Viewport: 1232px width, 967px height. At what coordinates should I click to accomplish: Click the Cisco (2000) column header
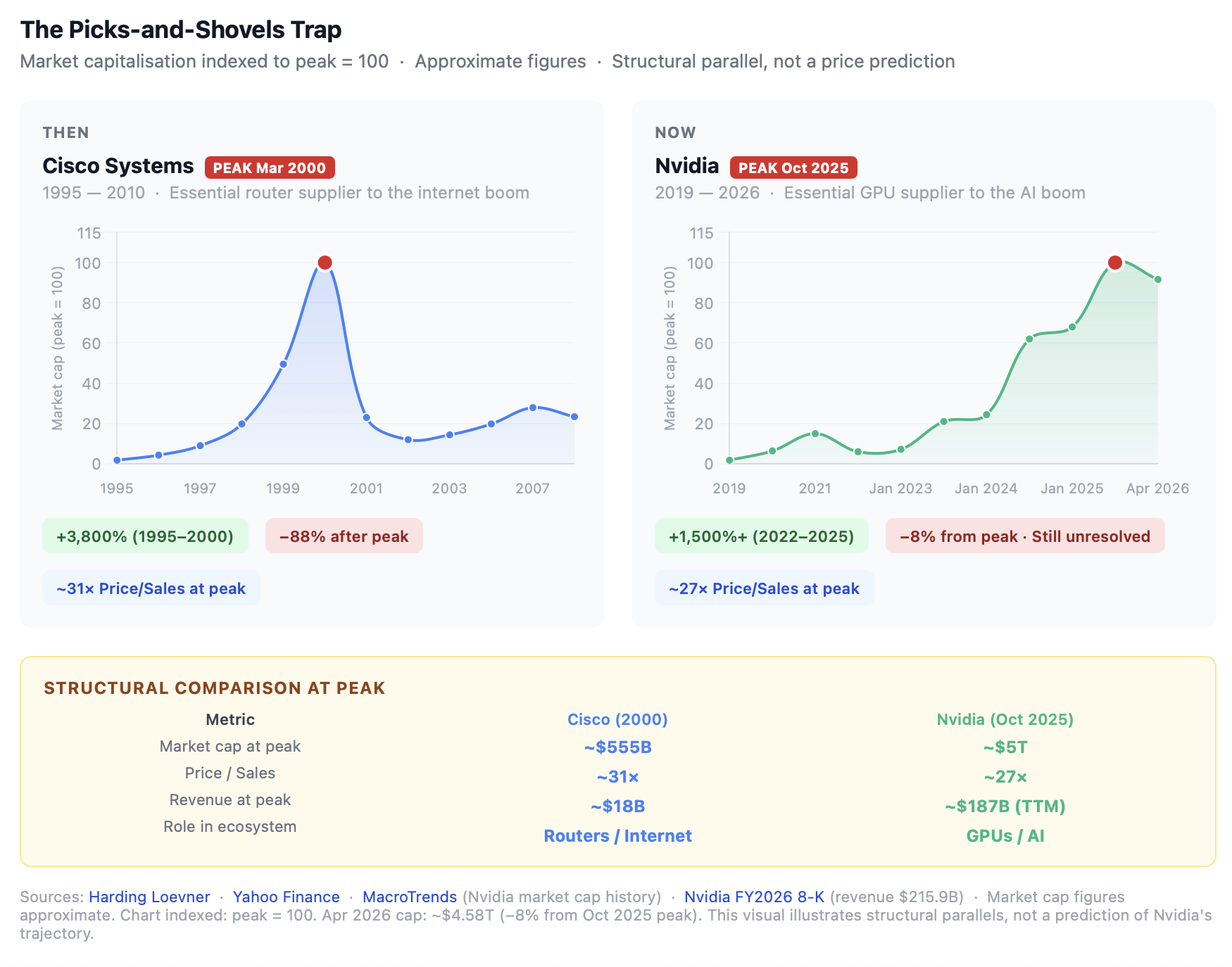coord(617,719)
